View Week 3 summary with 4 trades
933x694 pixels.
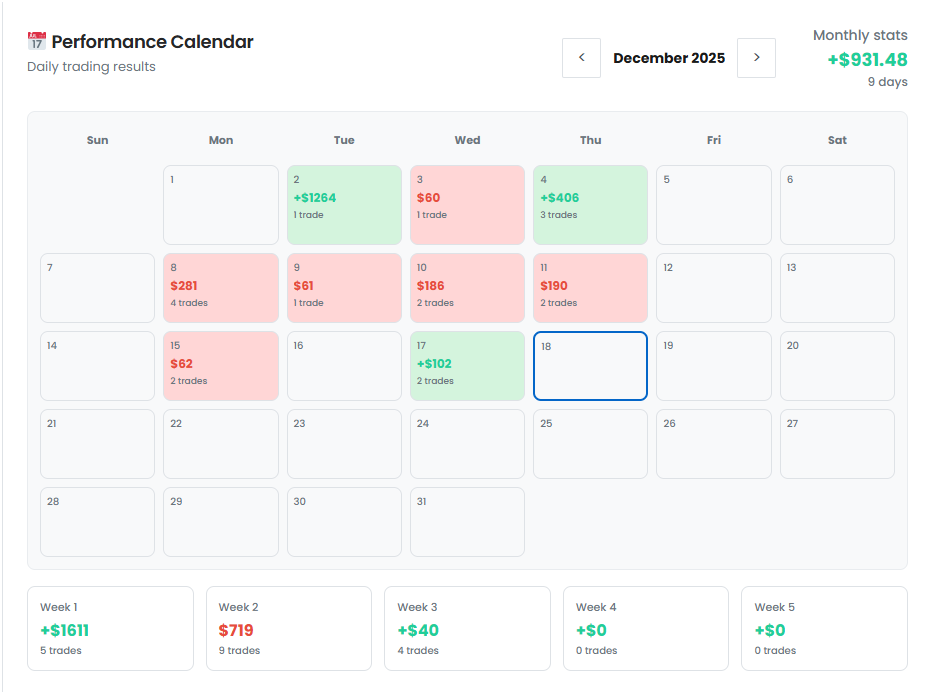coord(467,628)
